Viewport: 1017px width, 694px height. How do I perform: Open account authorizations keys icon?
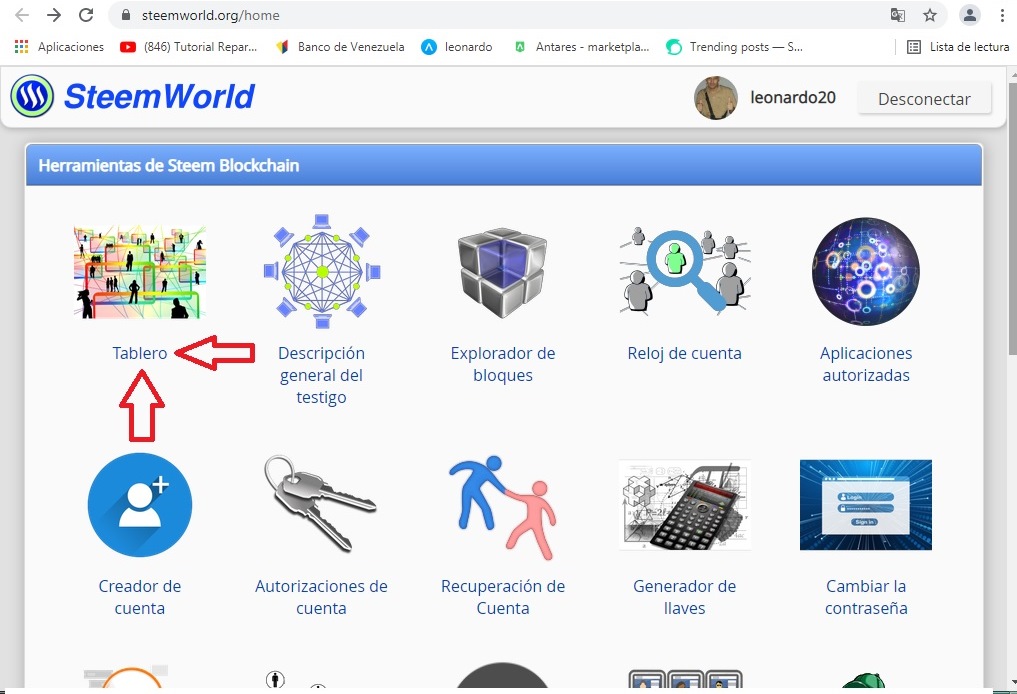click(x=320, y=504)
